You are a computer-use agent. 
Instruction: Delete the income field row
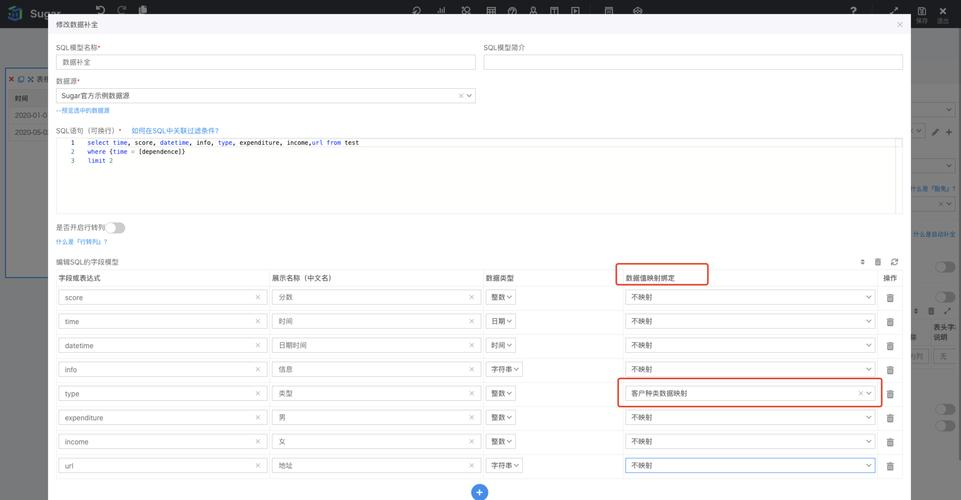pyautogui.click(x=890, y=442)
